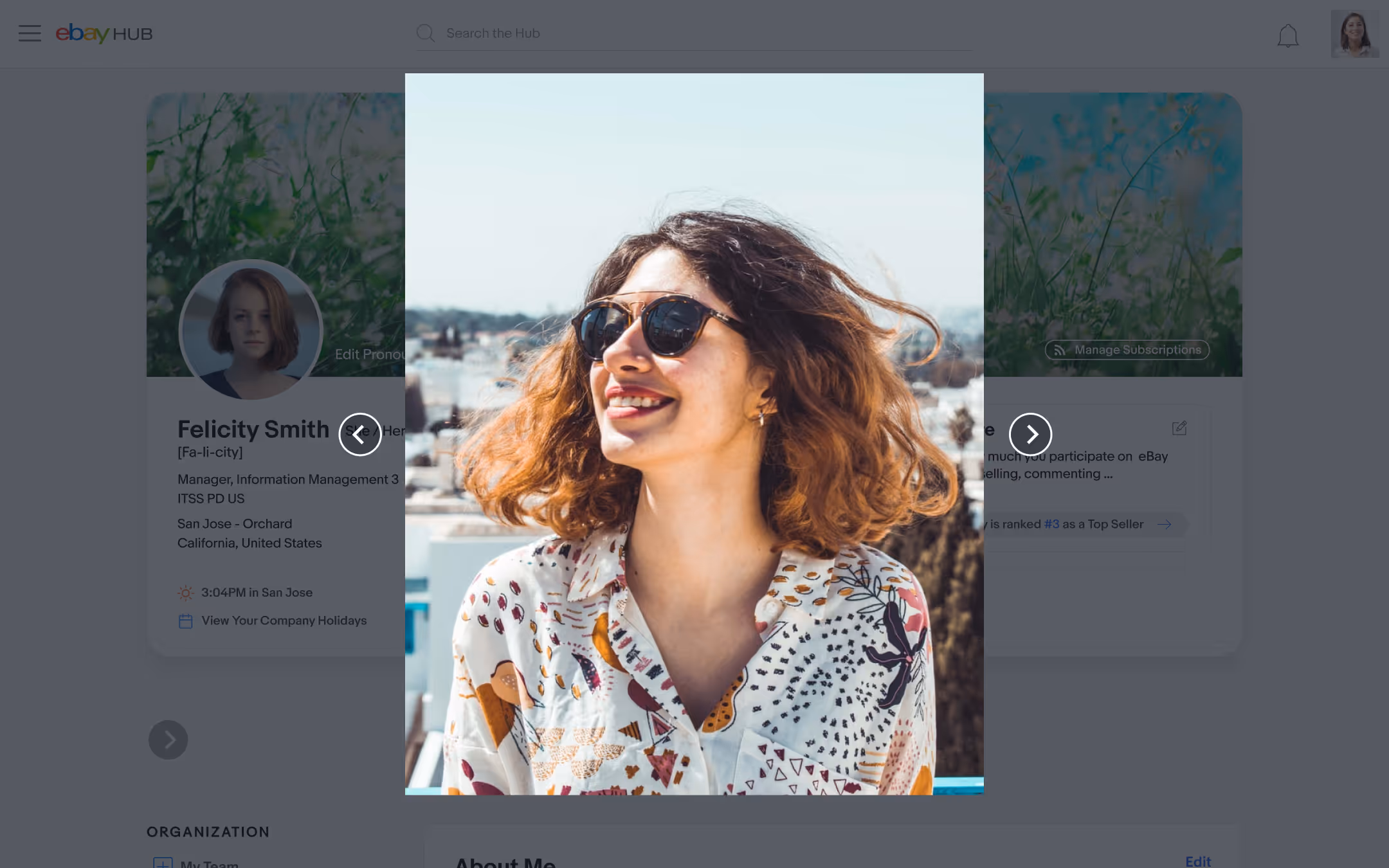The height and width of the screenshot is (868, 1389).
Task: Click the Manage Subscriptions button
Action: click(x=1127, y=350)
